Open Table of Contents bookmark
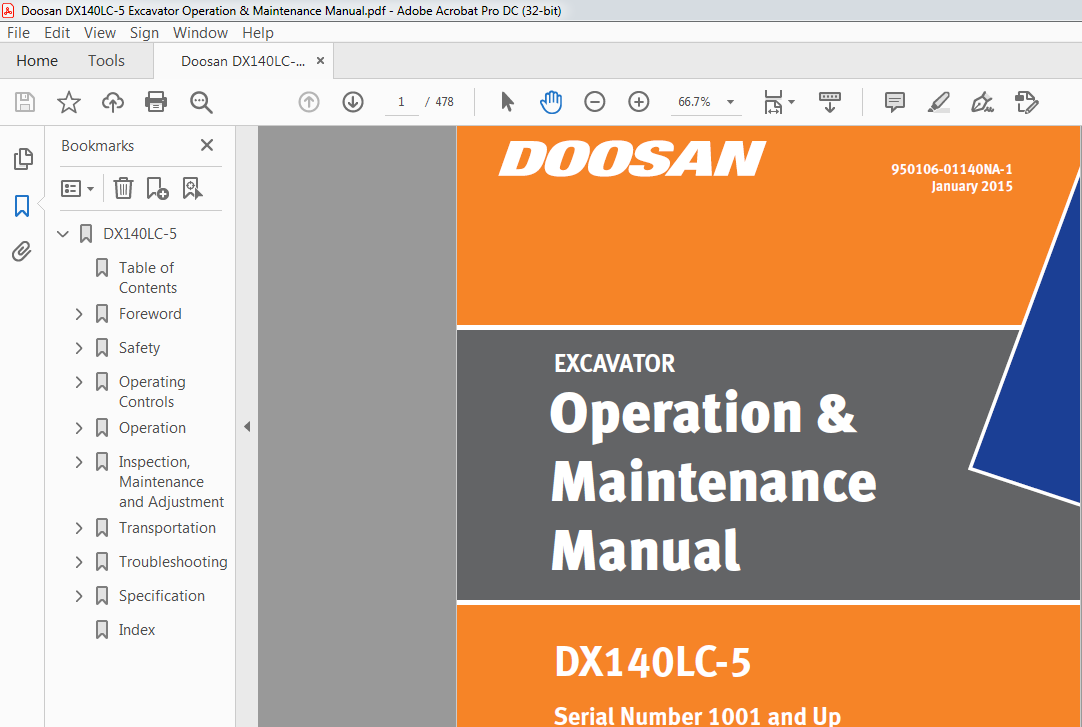The image size is (1082, 727). pyautogui.click(x=148, y=277)
